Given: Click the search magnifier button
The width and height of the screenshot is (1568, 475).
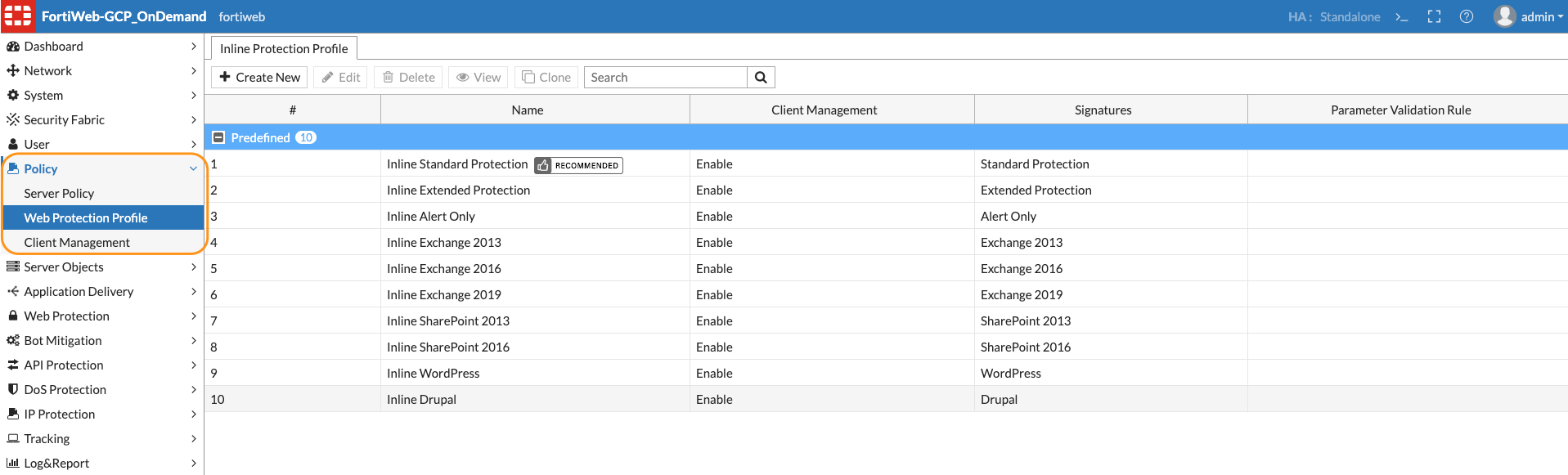Looking at the screenshot, I should pos(761,78).
